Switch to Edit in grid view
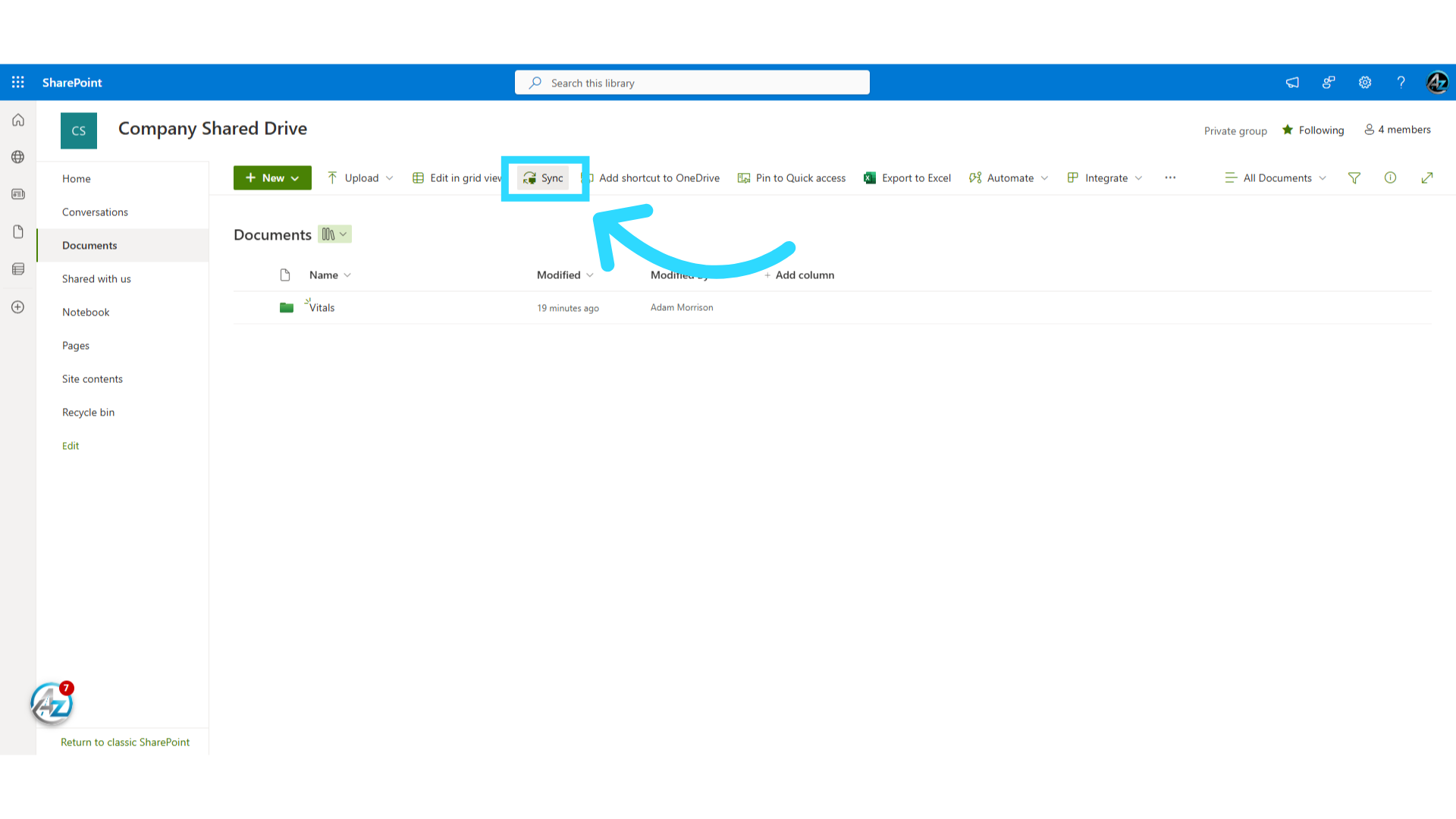The width and height of the screenshot is (1456, 819). [457, 178]
